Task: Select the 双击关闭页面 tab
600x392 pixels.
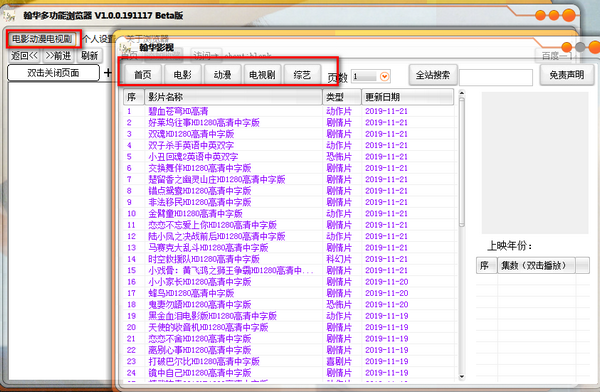Action: [53, 73]
